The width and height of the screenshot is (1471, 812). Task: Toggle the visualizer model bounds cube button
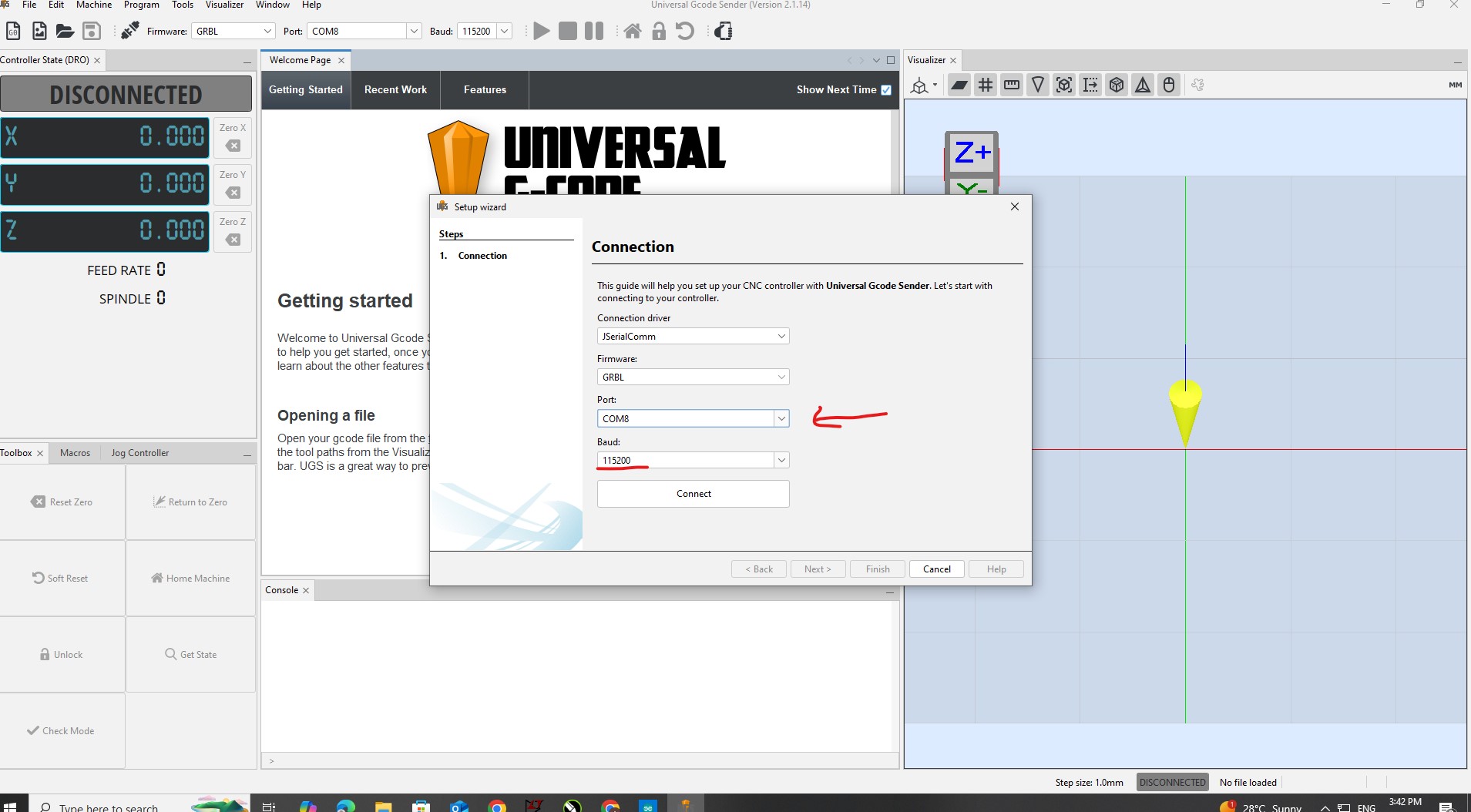point(1064,85)
